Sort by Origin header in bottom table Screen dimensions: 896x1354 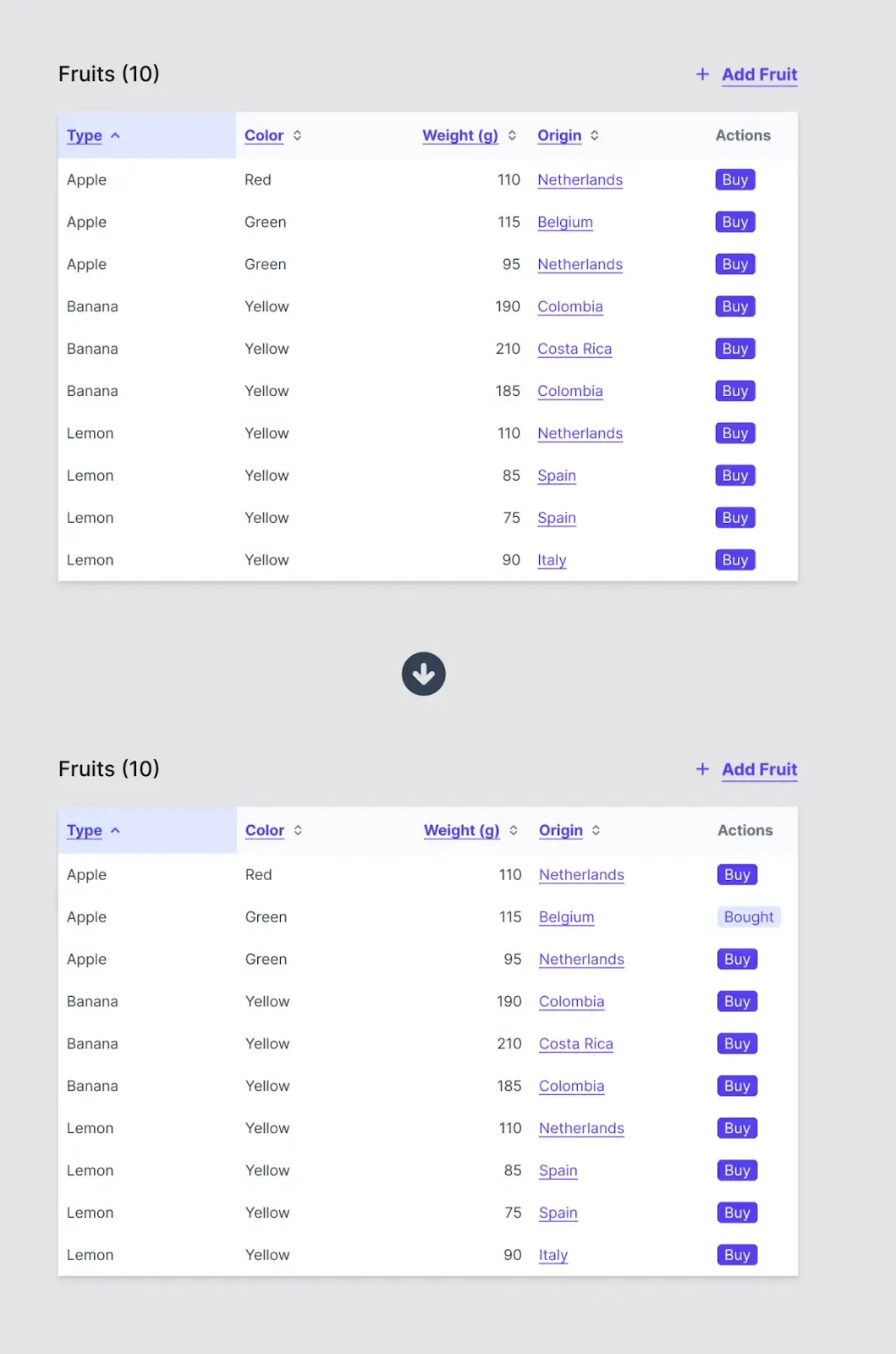click(x=561, y=830)
